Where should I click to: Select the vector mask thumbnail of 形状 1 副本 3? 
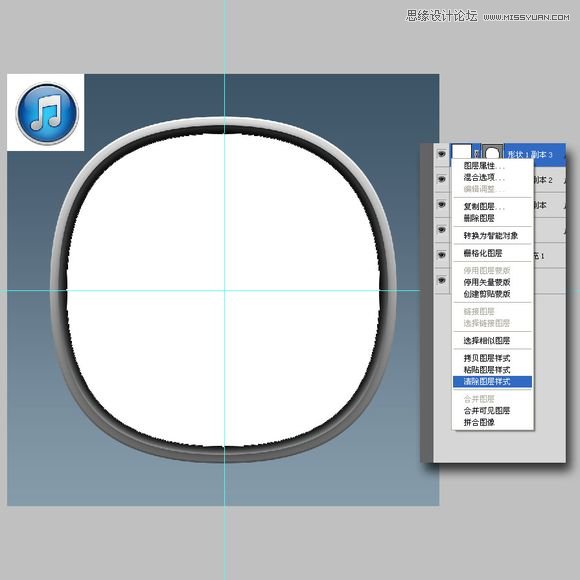click(x=492, y=152)
